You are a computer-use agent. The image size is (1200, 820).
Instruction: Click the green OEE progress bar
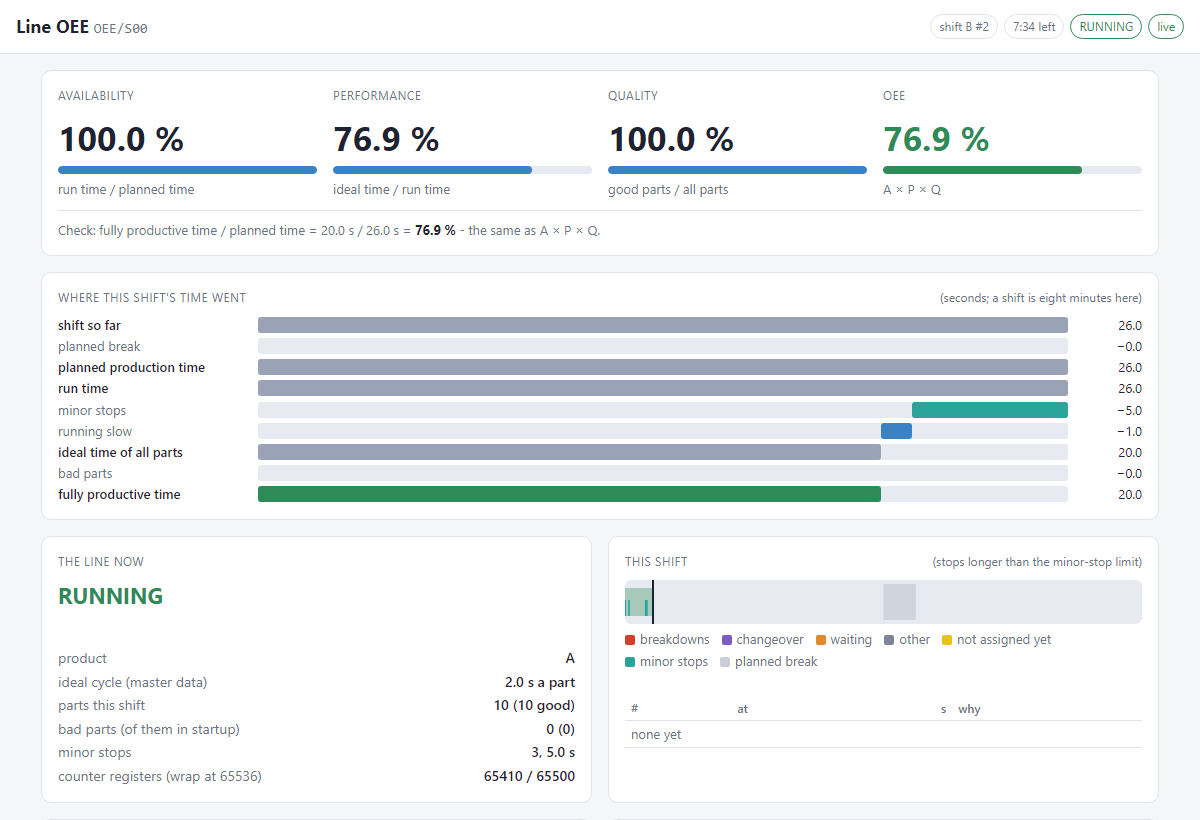coord(1012,170)
